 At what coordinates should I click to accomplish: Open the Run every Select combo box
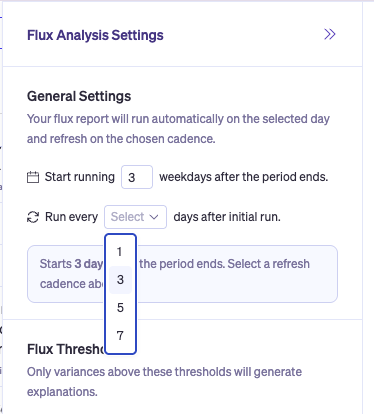pyautogui.click(x=135, y=217)
